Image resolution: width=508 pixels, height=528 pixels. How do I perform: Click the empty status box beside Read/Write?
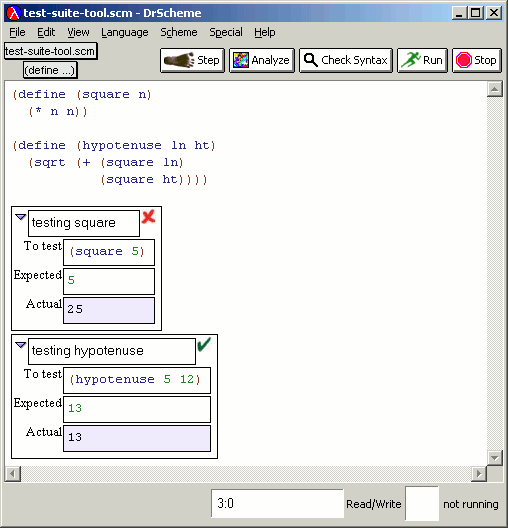(x=422, y=503)
